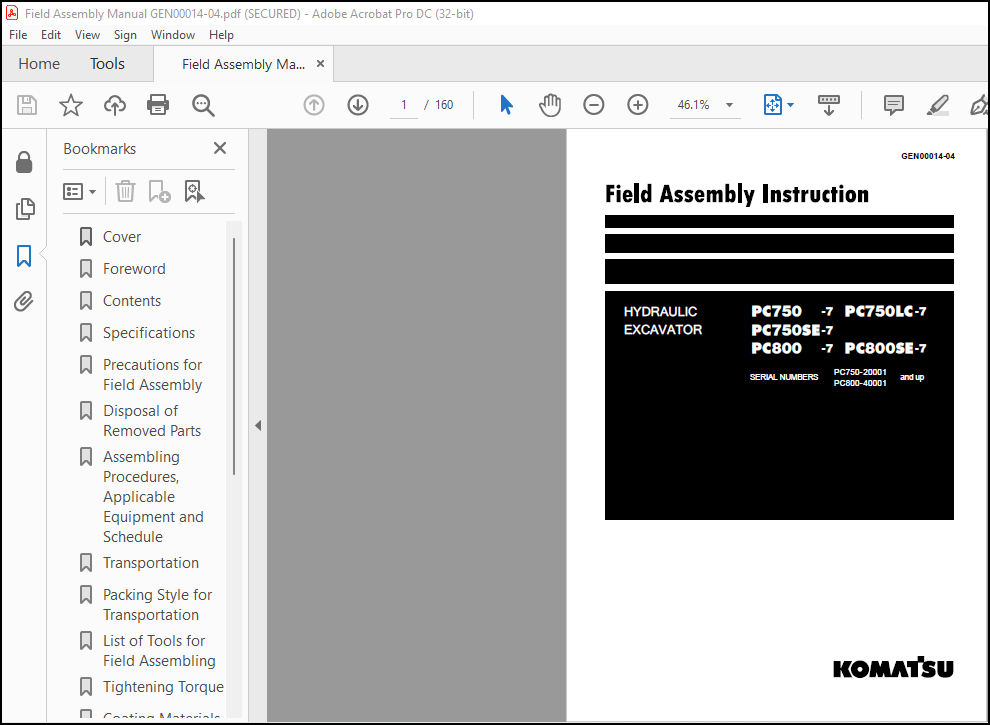Add a new bookmark icon

tap(159, 191)
